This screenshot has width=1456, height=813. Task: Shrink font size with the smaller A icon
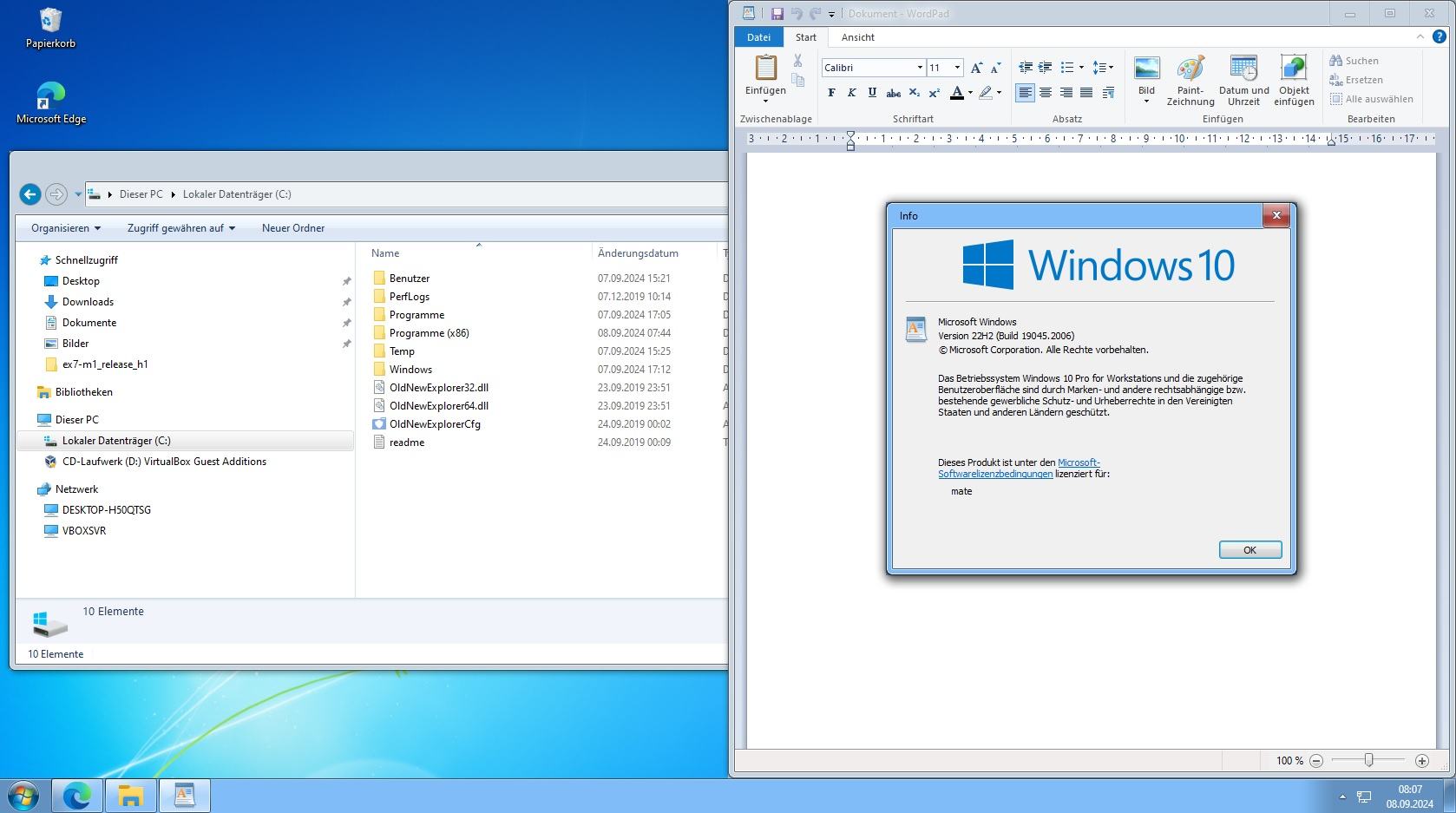click(995, 68)
